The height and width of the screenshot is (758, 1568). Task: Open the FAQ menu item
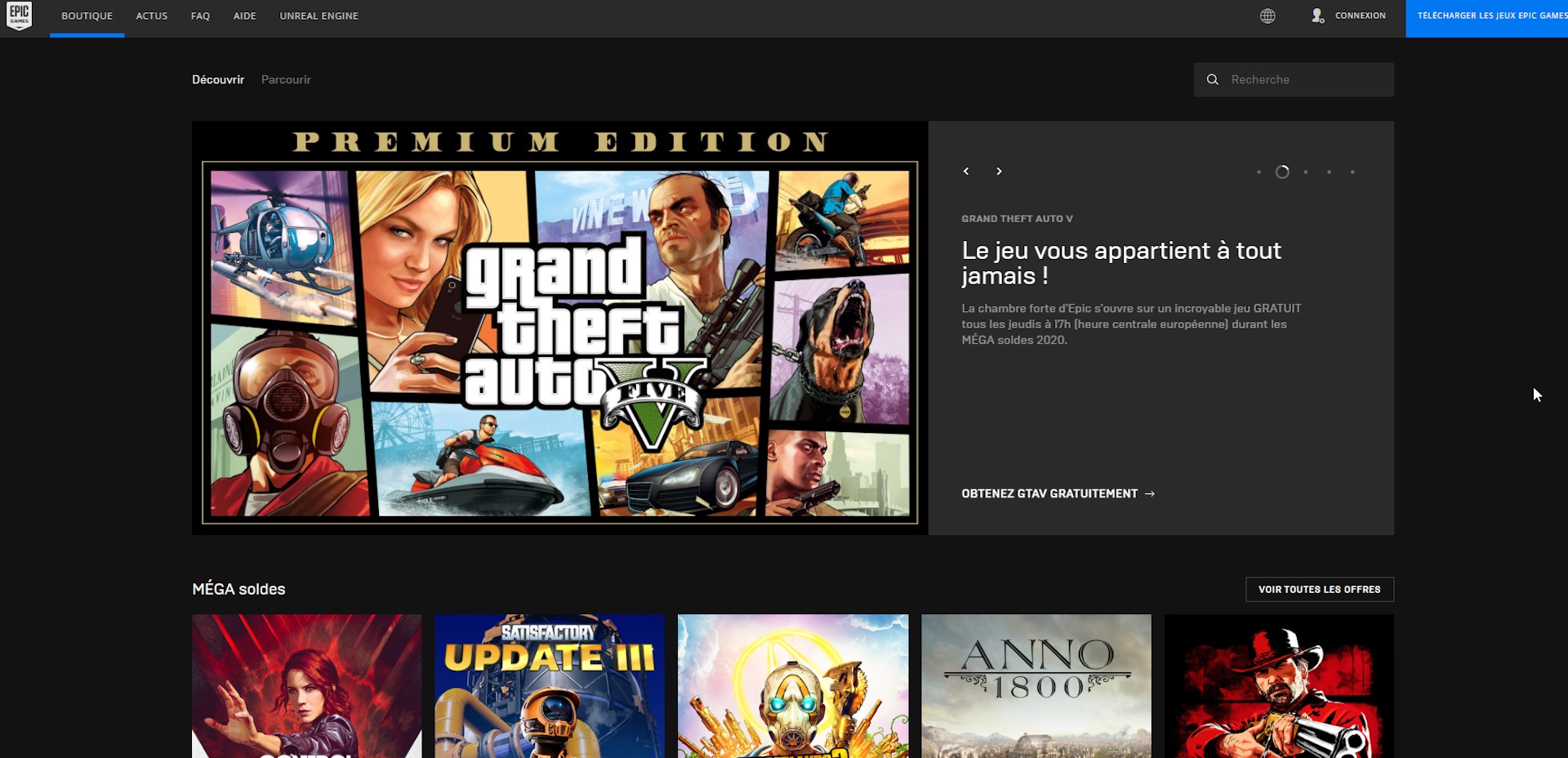pyautogui.click(x=200, y=16)
